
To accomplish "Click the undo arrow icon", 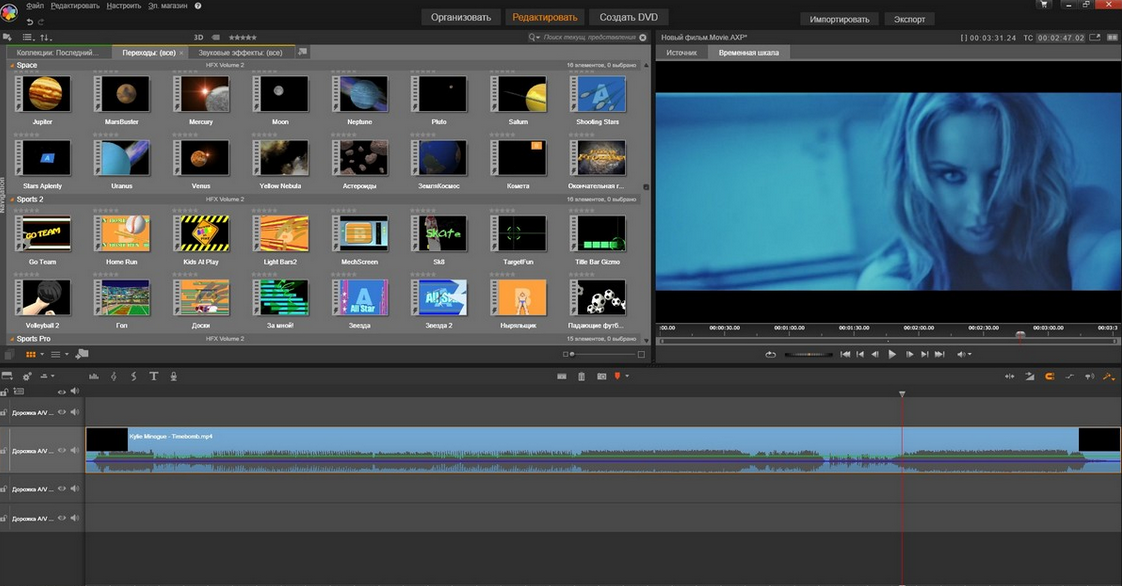I will point(30,21).
